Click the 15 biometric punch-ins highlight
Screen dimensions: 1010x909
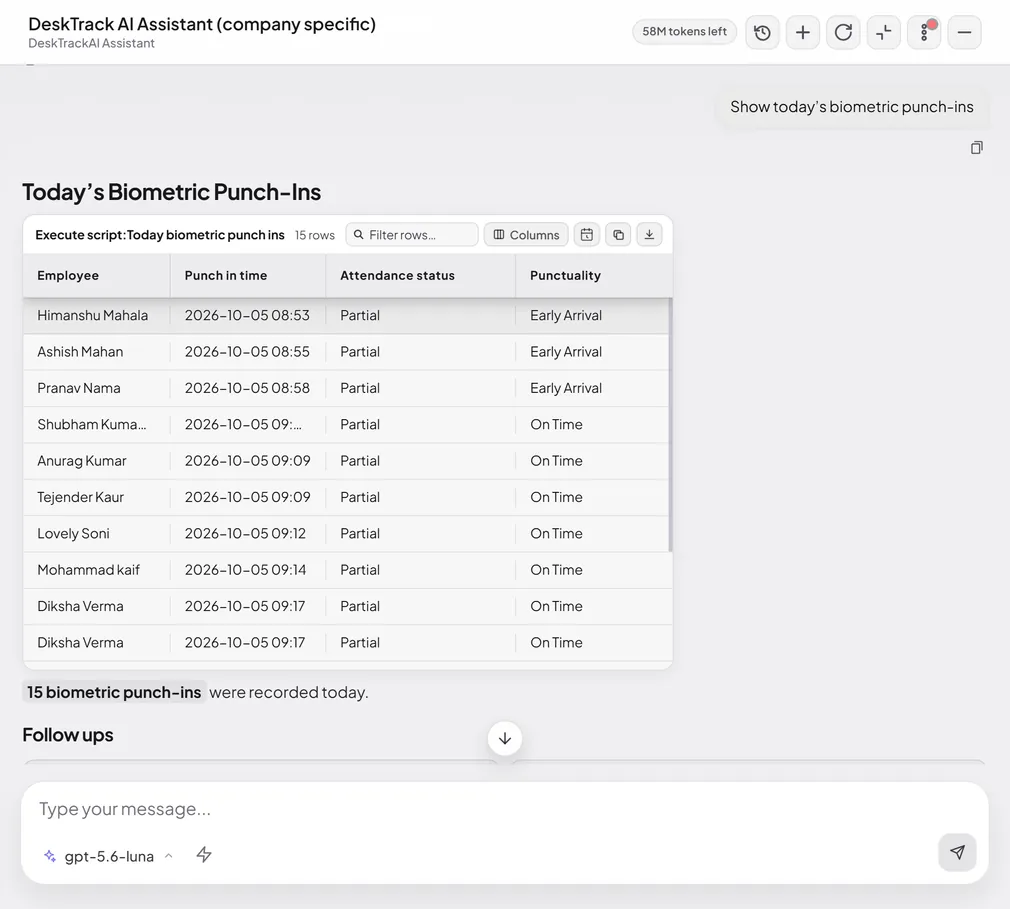coord(114,693)
